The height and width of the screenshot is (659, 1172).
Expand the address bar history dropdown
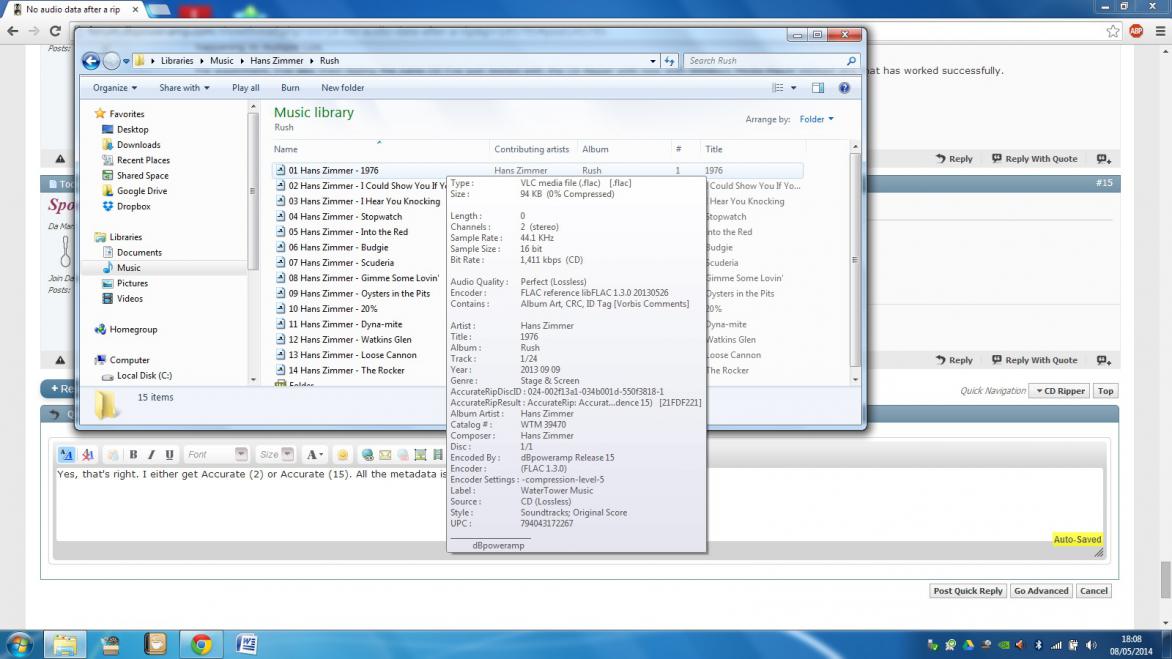coord(652,61)
